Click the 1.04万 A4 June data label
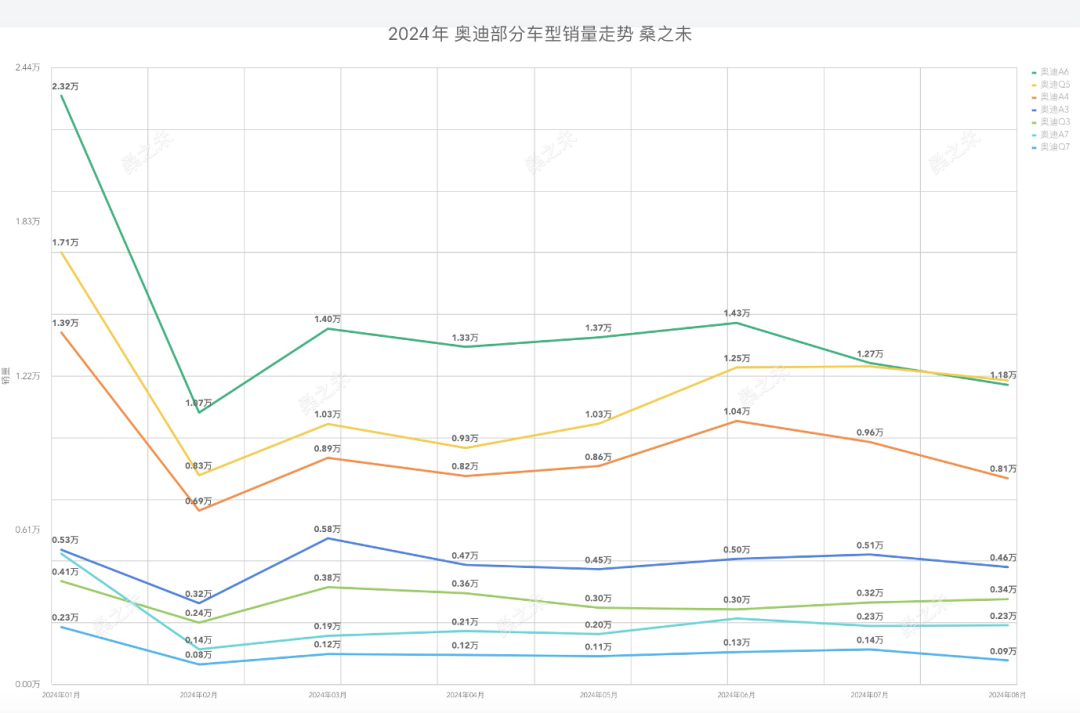This screenshot has height=713, width=1080. 737,411
